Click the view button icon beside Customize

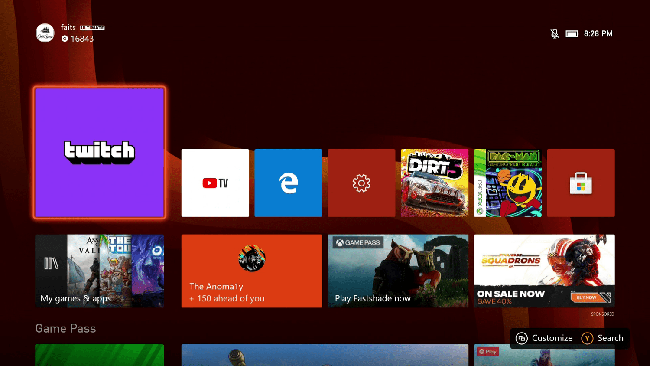click(x=521, y=338)
